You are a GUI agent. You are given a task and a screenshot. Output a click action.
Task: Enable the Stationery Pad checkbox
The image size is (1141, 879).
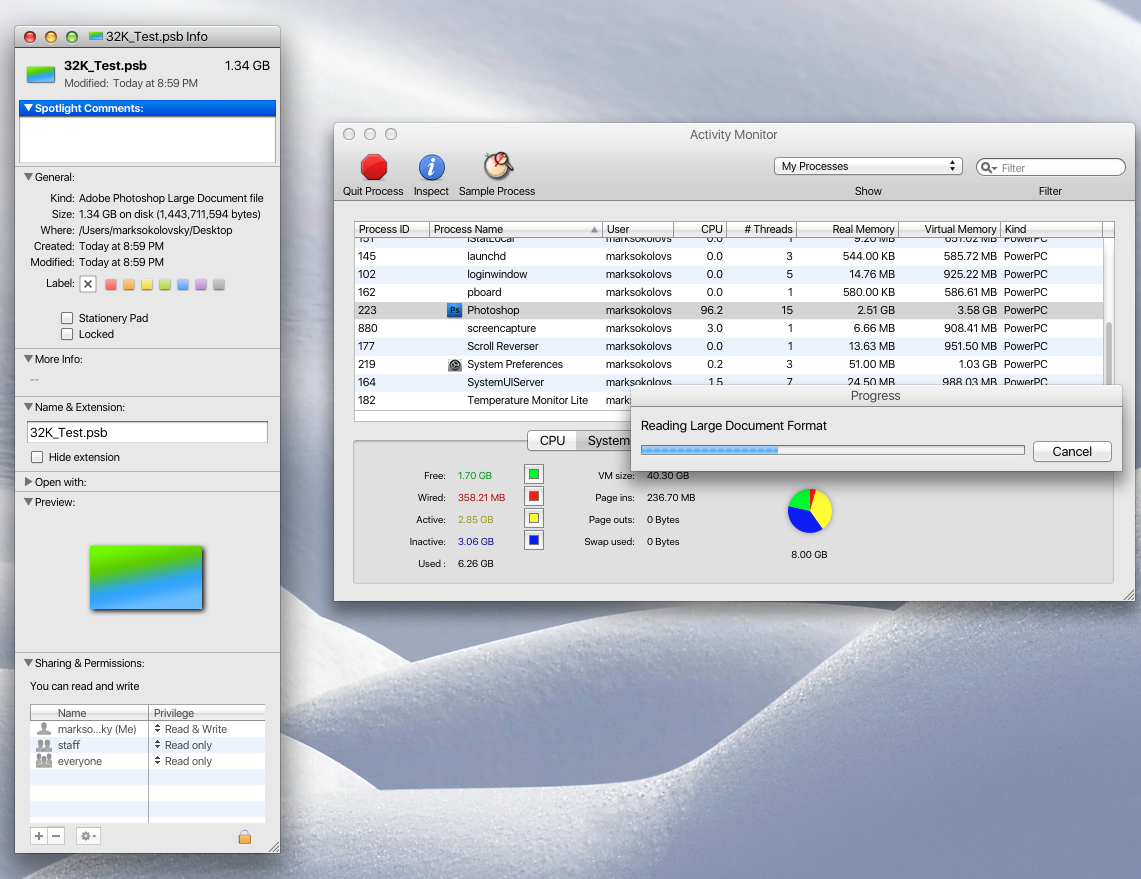[x=68, y=318]
